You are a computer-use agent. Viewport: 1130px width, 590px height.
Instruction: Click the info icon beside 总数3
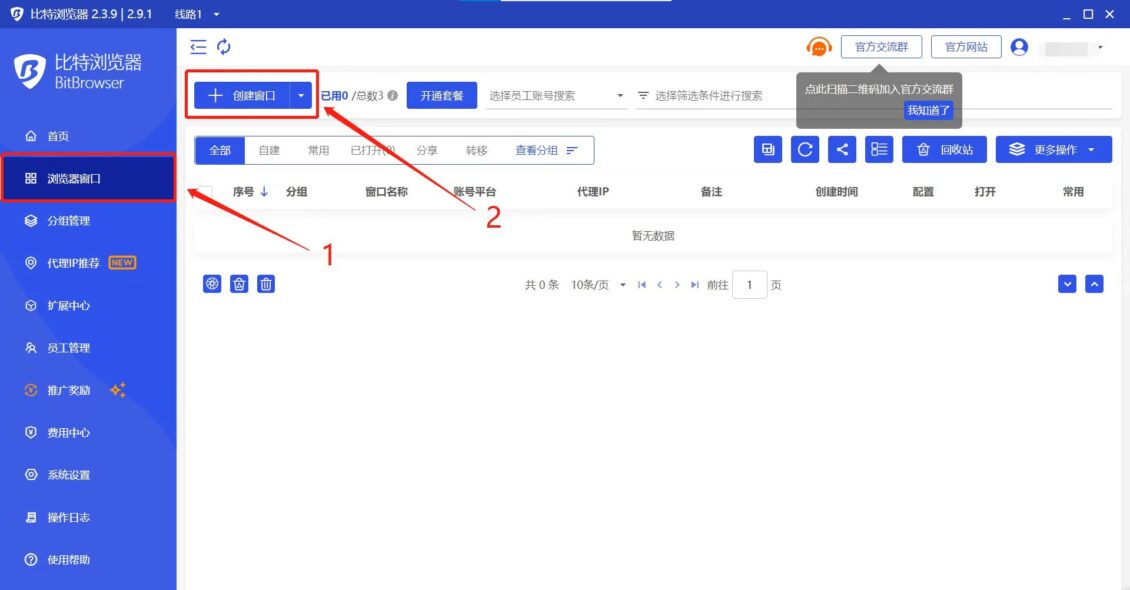click(x=393, y=96)
